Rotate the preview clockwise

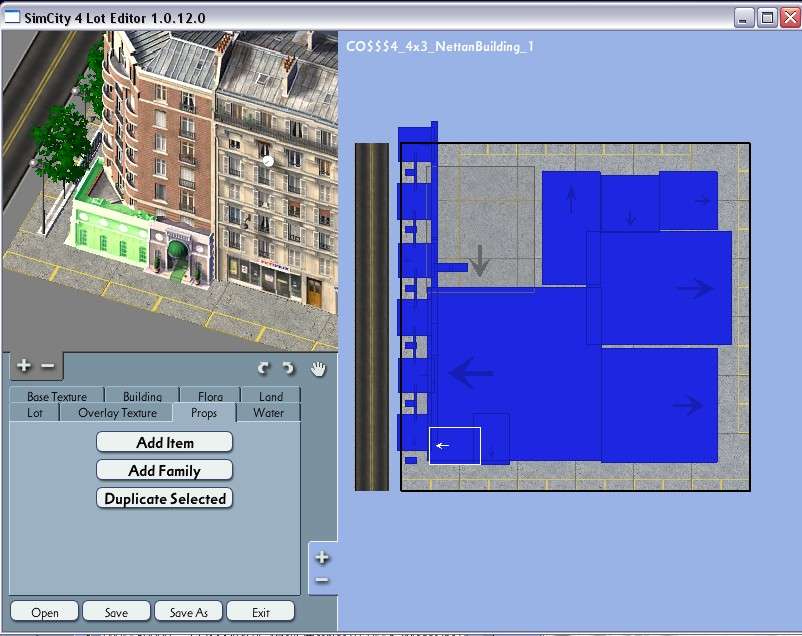(288, 368)
